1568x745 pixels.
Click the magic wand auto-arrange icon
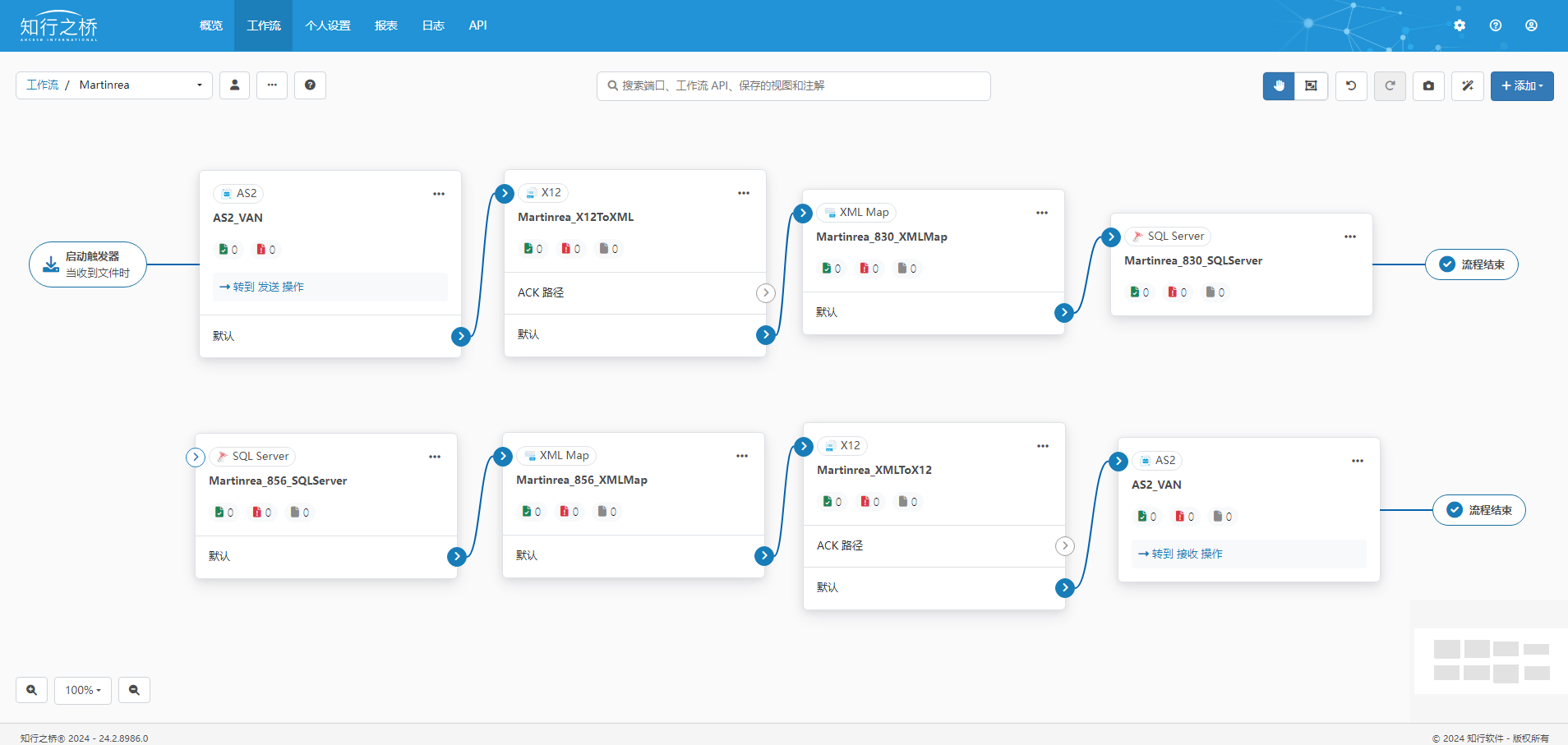(1467, 86)
